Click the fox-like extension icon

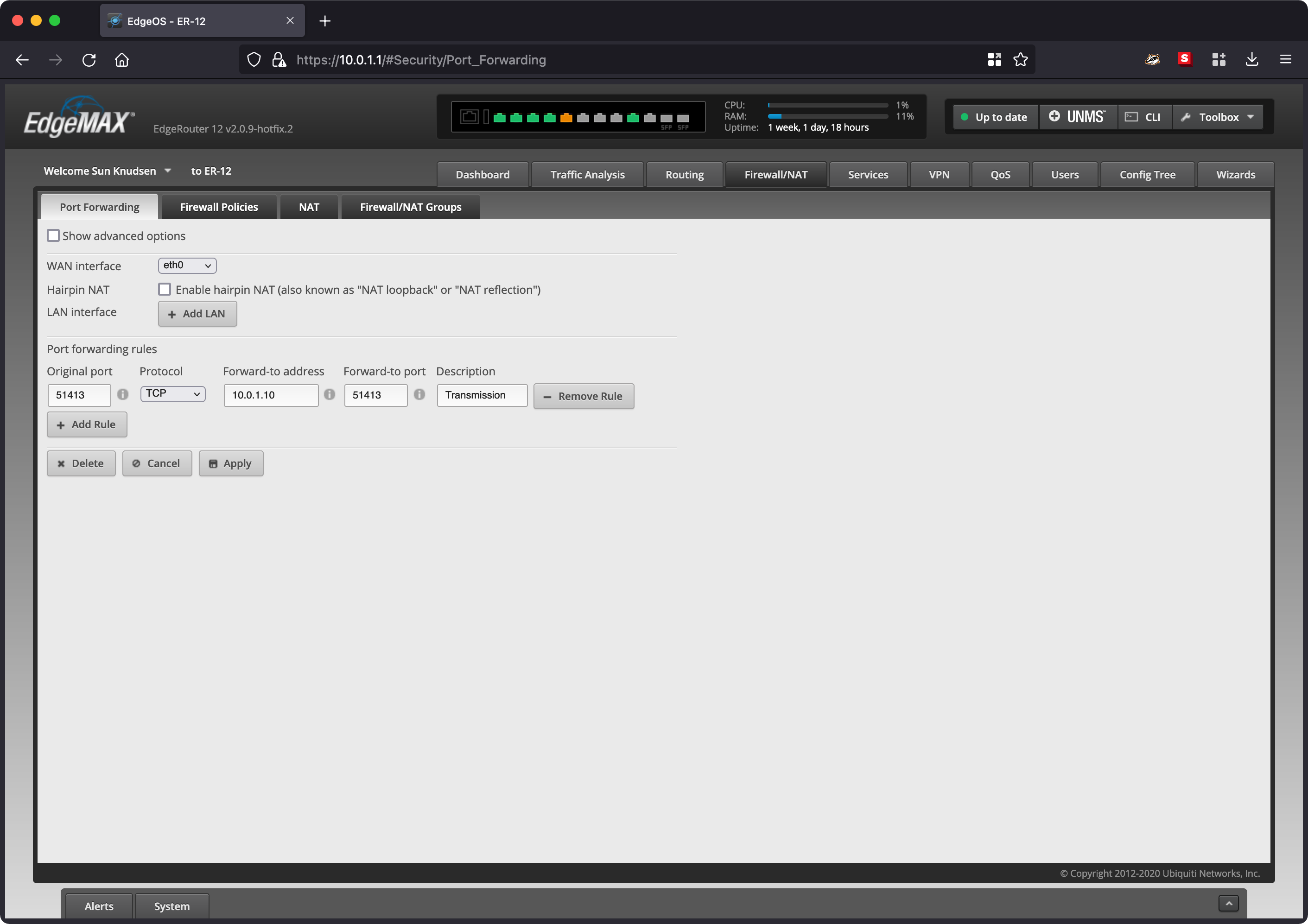[x=1151, y=59]
